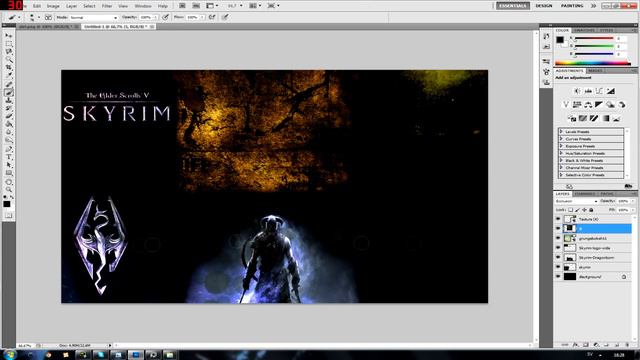Open the brush Mode dropdown in options bar
Viewport: 640px width, 360px height.
tap(93, 18)
